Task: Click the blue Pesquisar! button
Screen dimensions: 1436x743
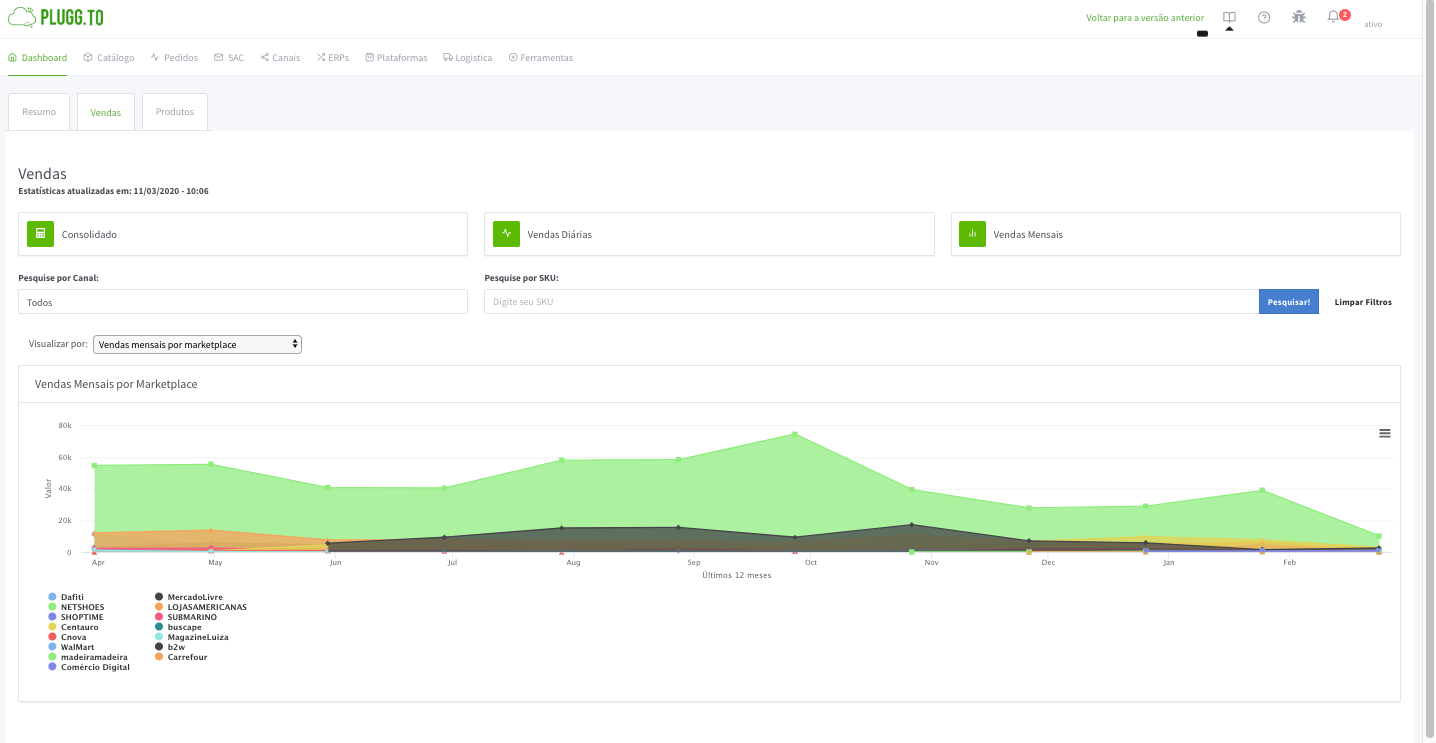Action: [1288, 302]
